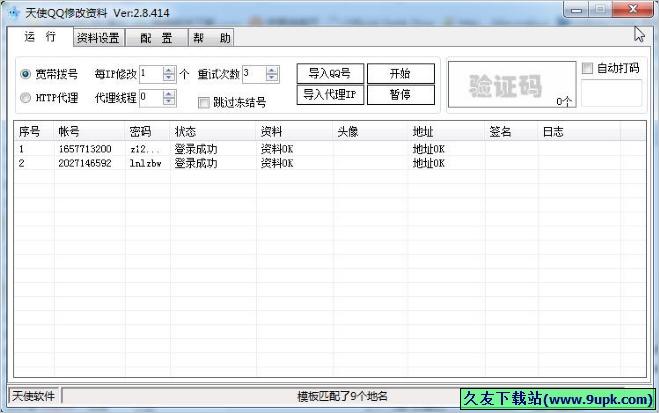This screenshot has height=413, width=659.
Task: Sort by the 密码 column header
Action: (x=147, y=132)
